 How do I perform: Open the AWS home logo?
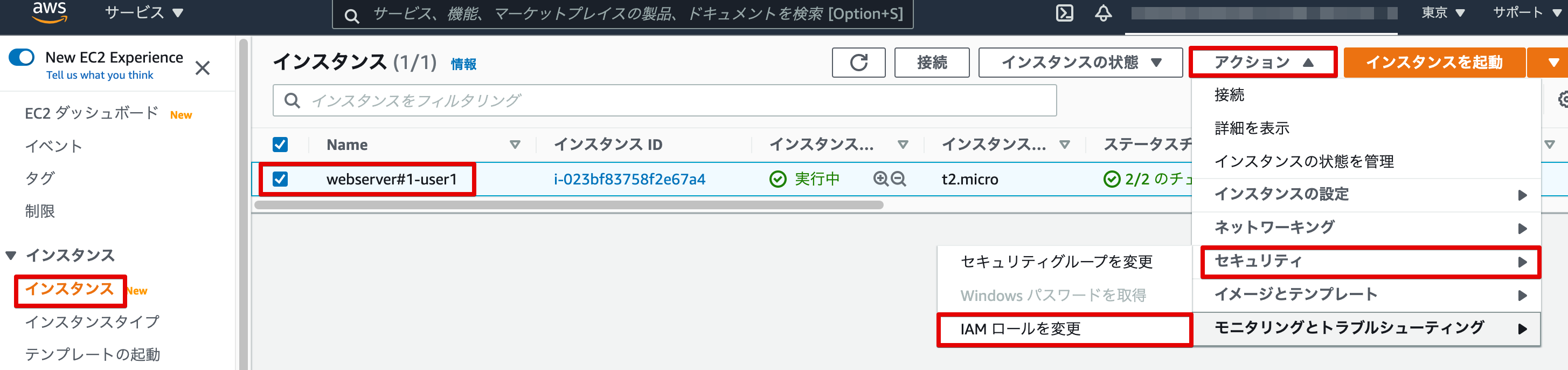point(50,11)
